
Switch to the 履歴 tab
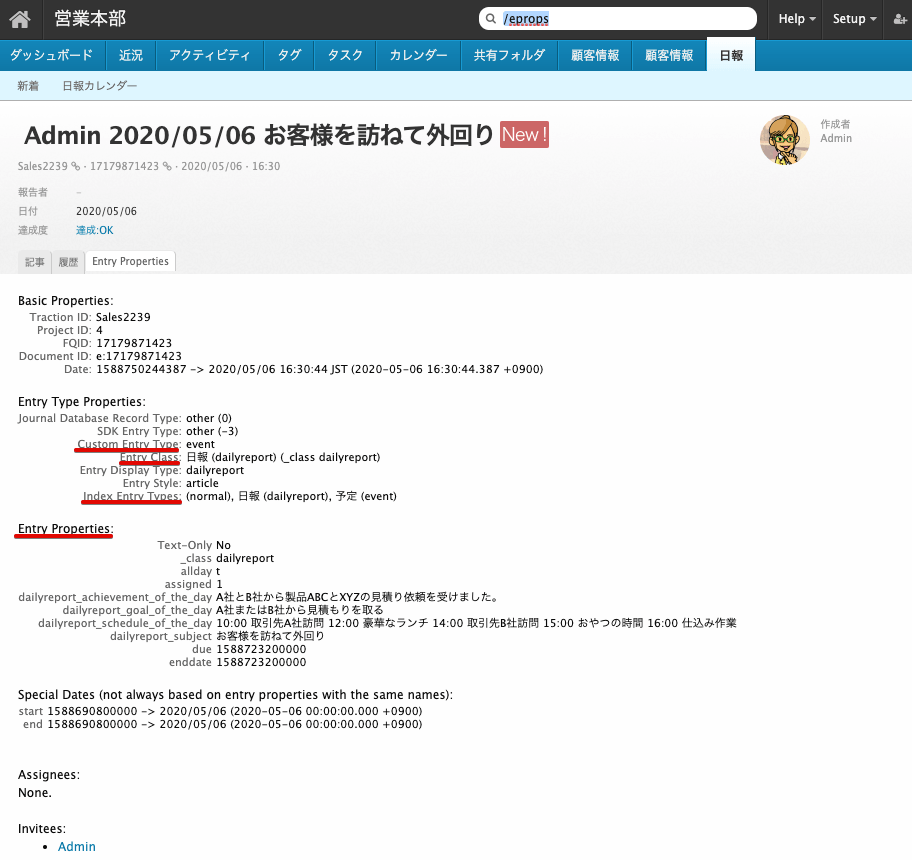point(68,261)
